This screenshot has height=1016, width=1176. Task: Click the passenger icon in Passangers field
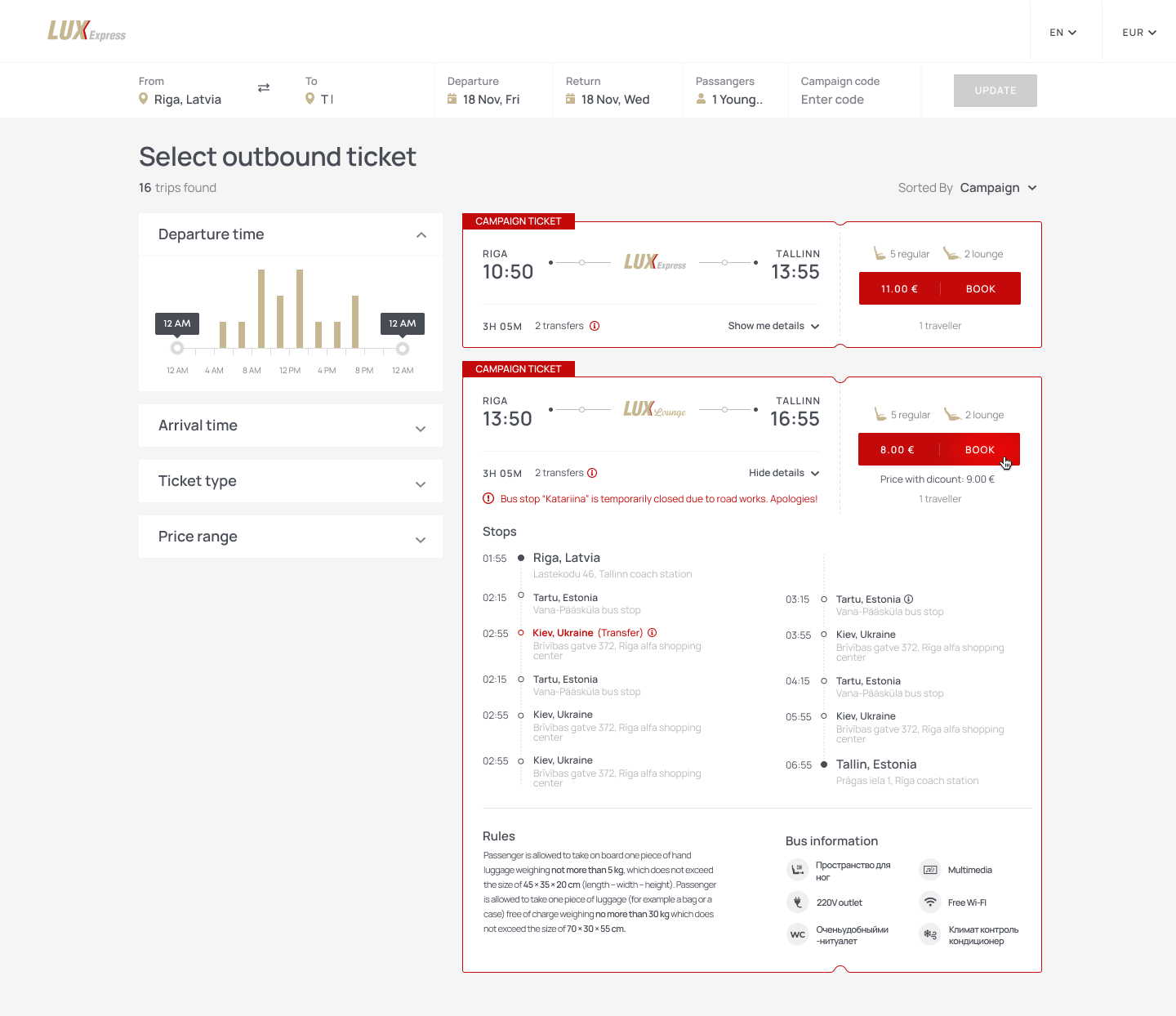(701, 99)
